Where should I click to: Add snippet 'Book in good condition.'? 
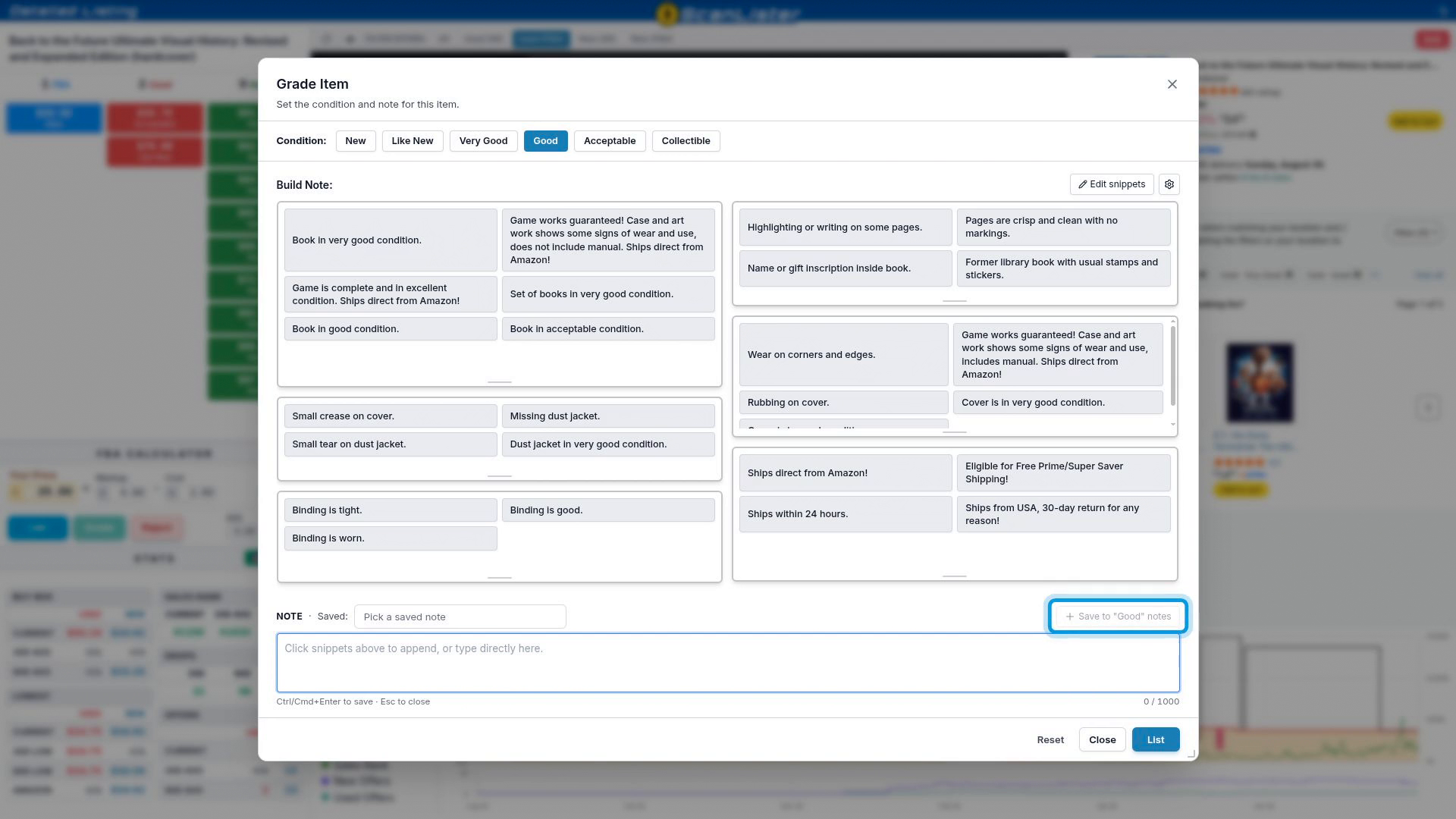pyautogui.click(x=391, y=329)
